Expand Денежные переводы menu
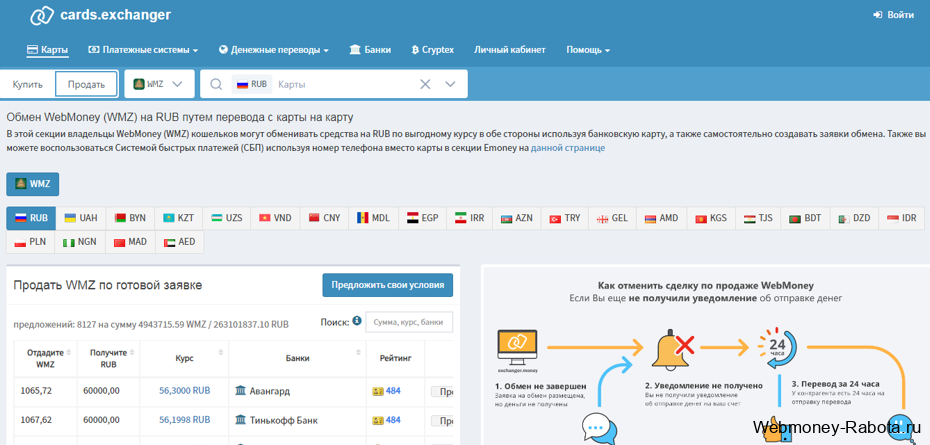The image size is (930, 445). [x=273, y=50]
